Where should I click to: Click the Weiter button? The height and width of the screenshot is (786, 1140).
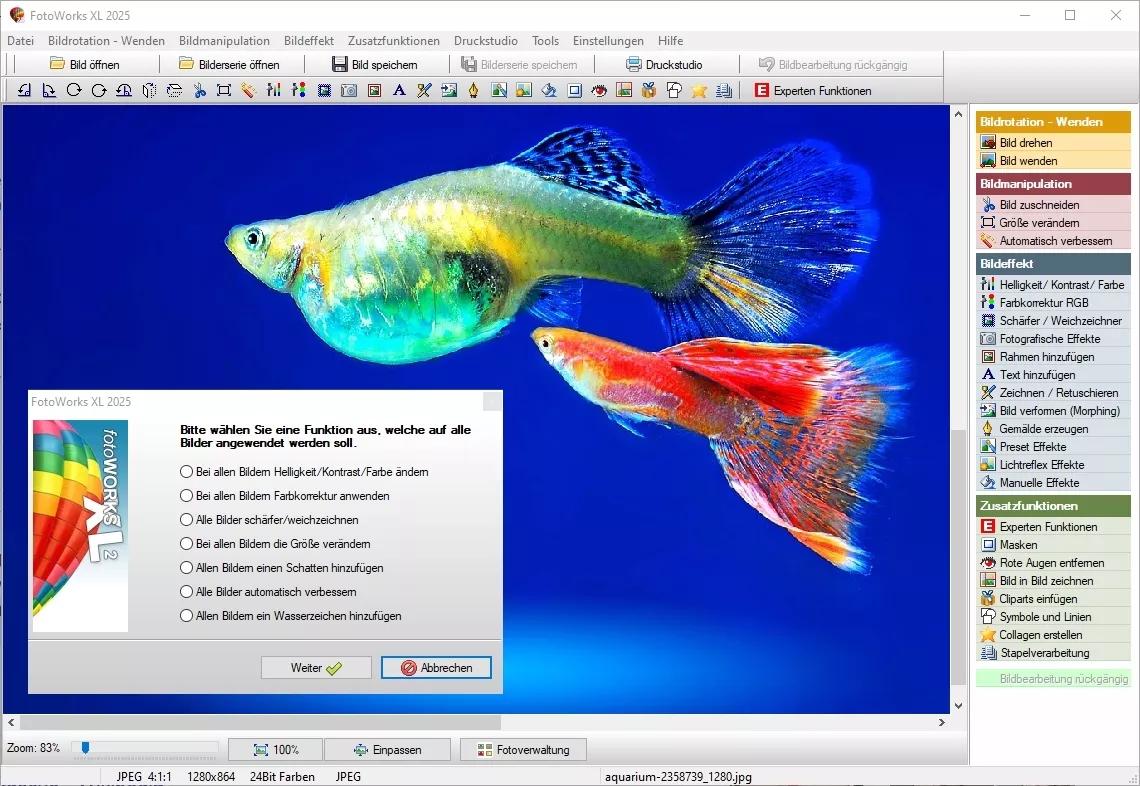click(x=316, y=667)
